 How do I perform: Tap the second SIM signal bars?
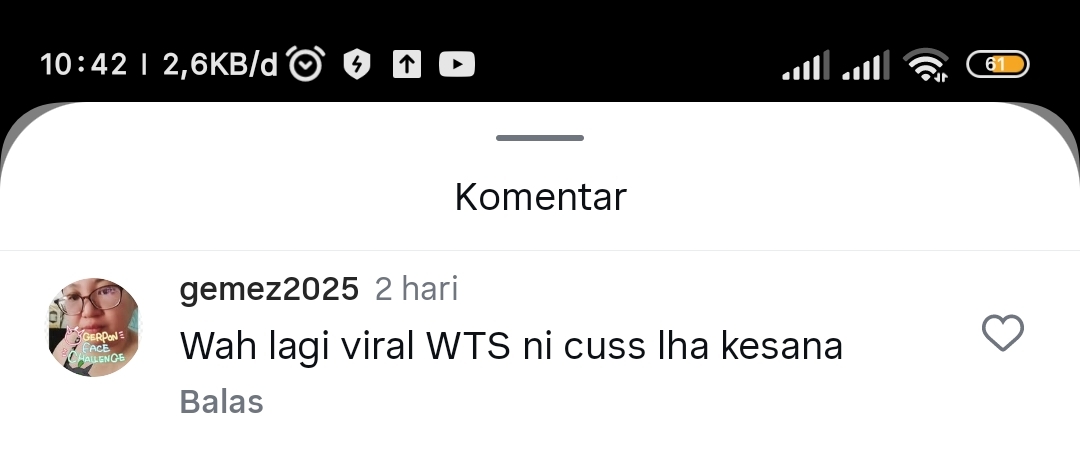tap(866, 65)
